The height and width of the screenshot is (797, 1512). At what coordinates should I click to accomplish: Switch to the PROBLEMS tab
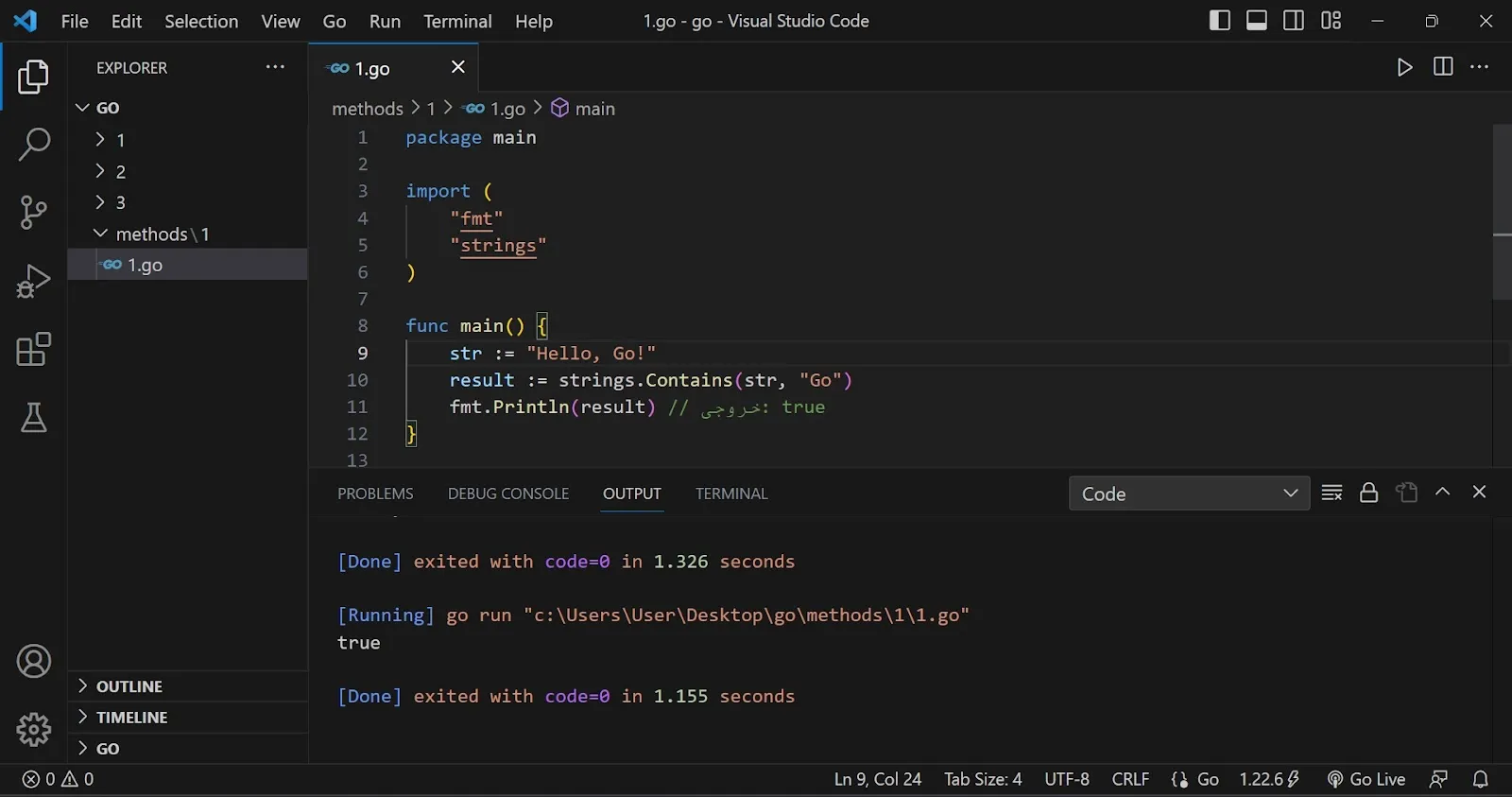pos(375,494)
